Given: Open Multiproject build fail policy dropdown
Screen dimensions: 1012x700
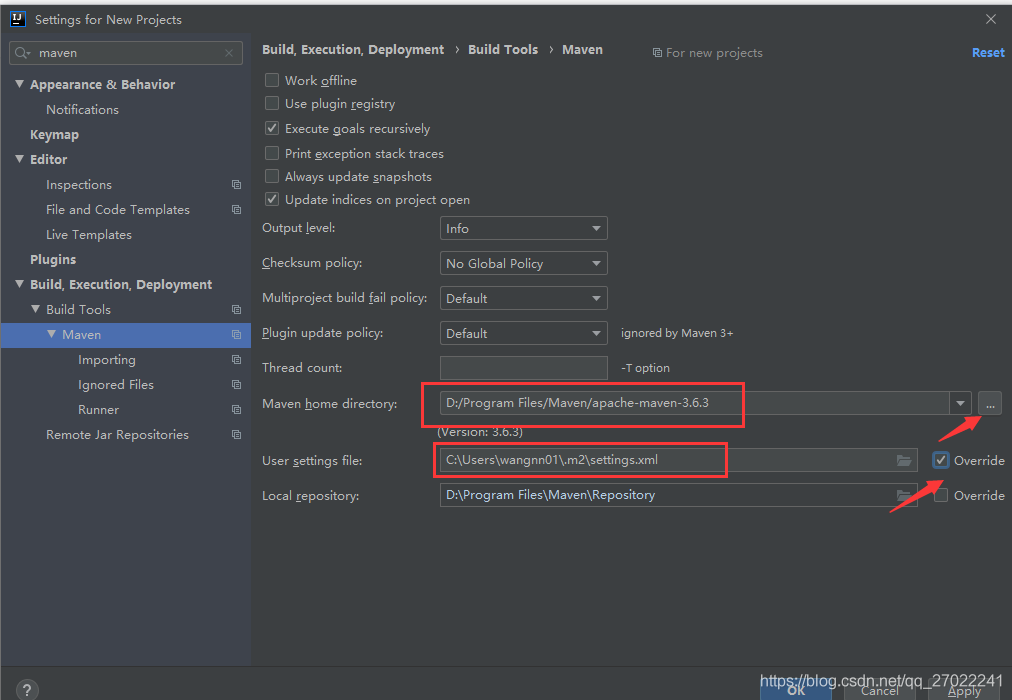Looking at the screenshot, I should (523, 298).
